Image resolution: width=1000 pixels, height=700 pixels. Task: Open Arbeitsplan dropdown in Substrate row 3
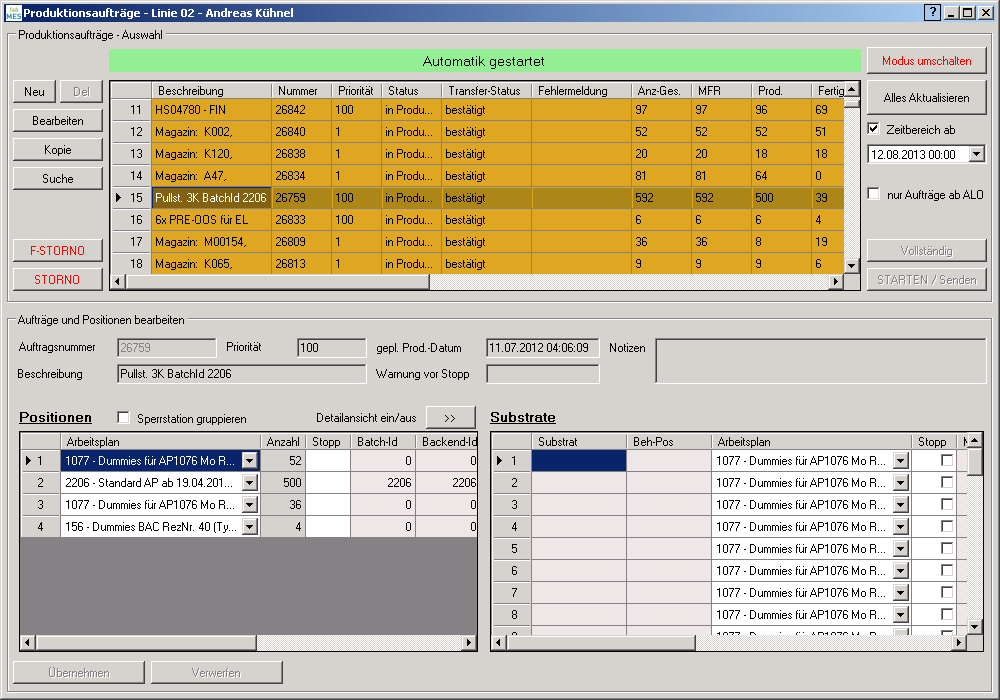click(900, 505)
